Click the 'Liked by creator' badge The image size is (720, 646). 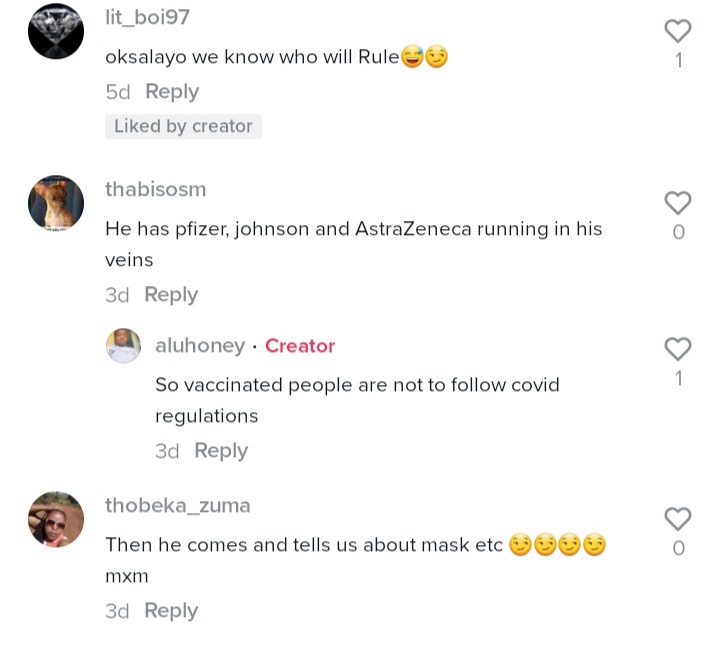183,126
